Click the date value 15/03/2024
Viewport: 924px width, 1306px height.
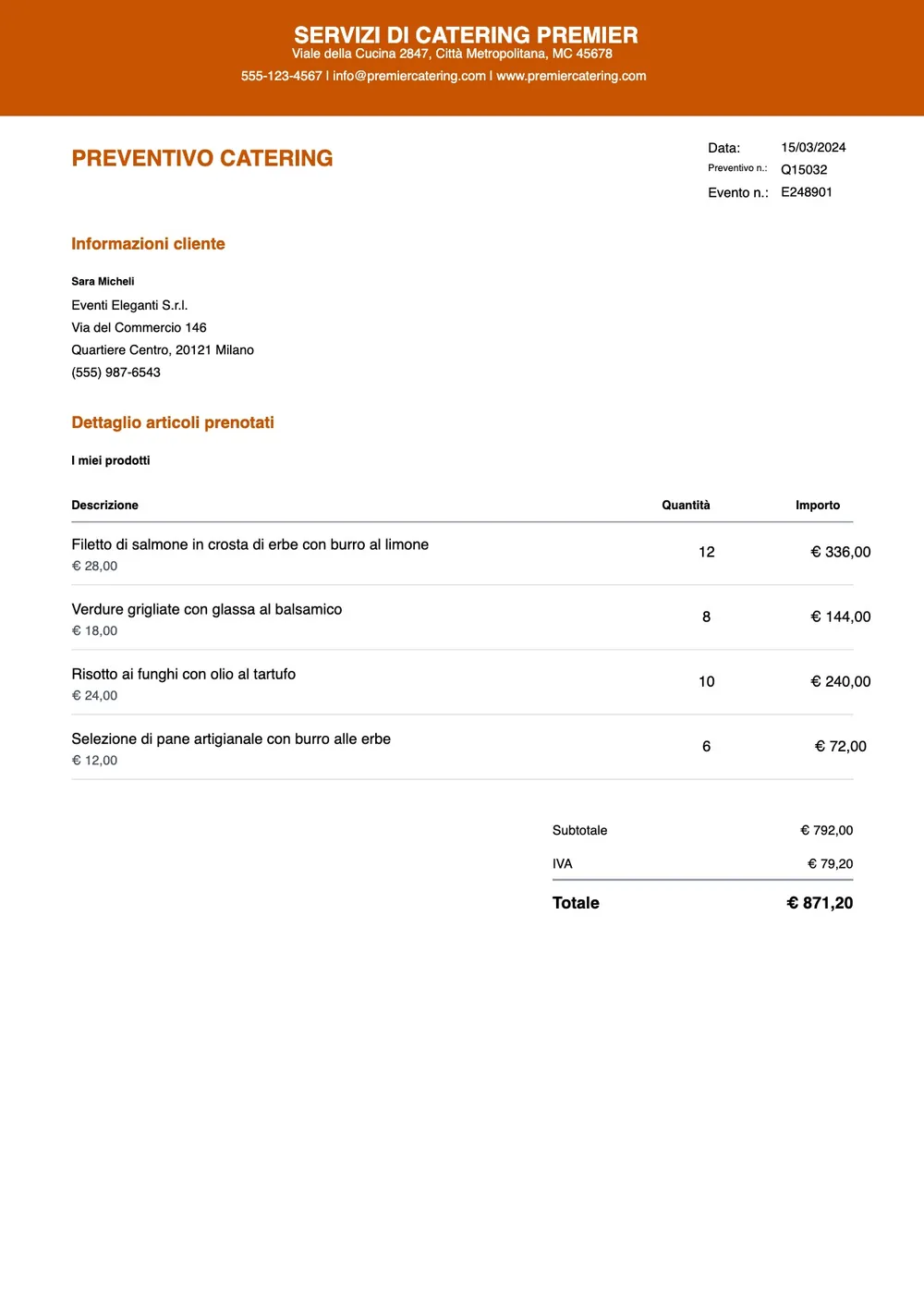pos(813,147)
